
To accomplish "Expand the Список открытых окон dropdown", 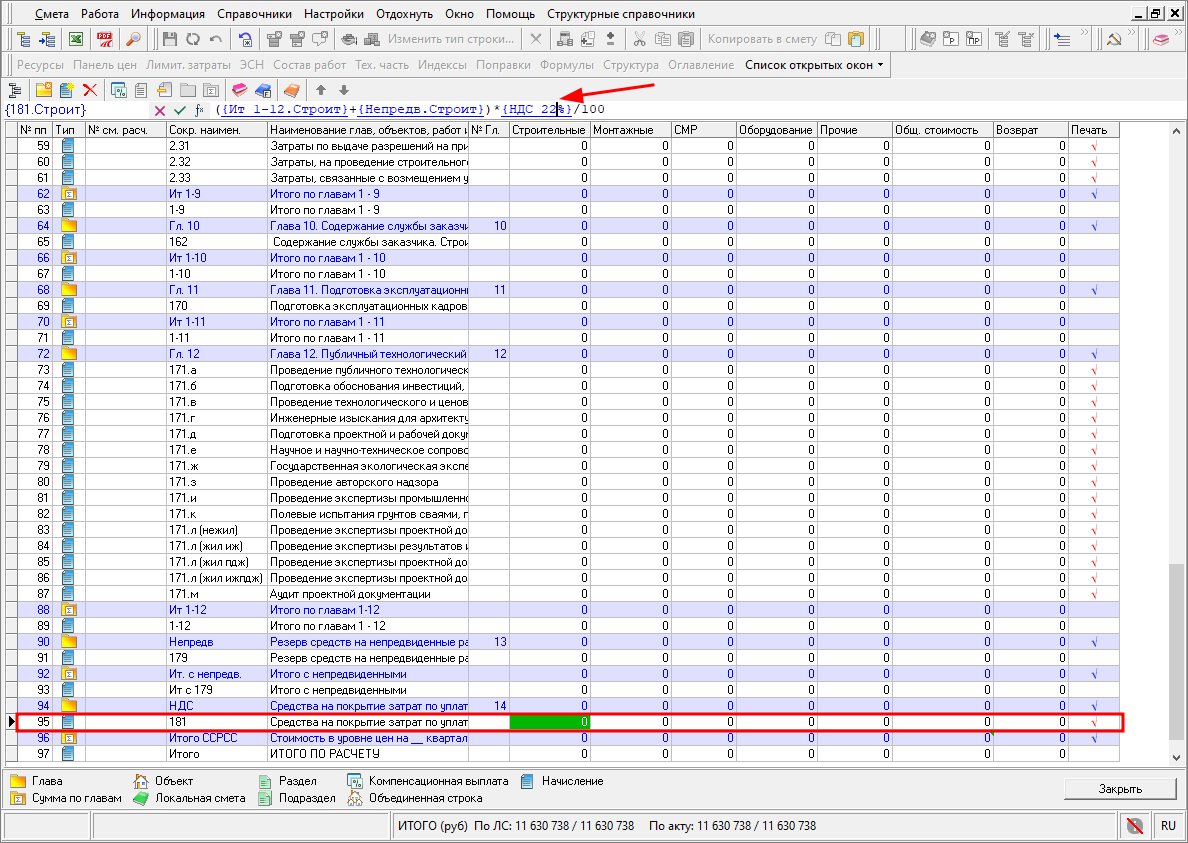I will (x=814, y=65).
